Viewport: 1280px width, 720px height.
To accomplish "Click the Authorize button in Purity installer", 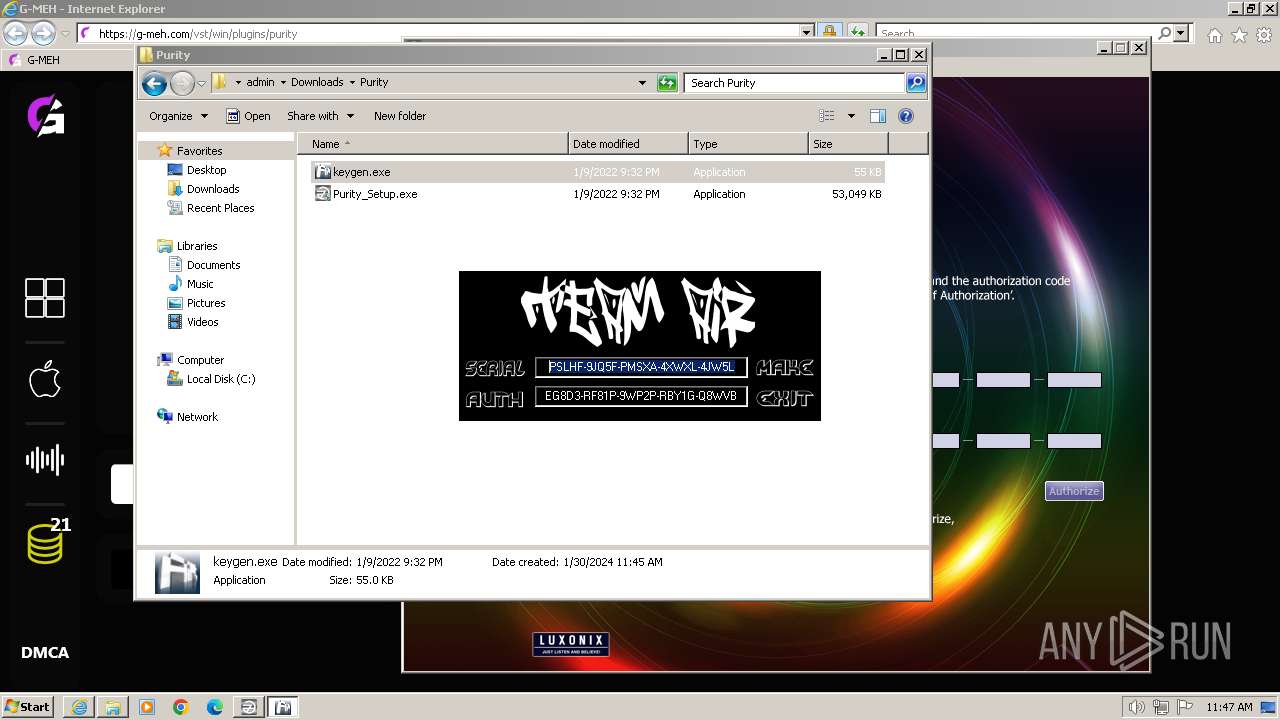I will pyautogui.click(x=1074, y=491).
